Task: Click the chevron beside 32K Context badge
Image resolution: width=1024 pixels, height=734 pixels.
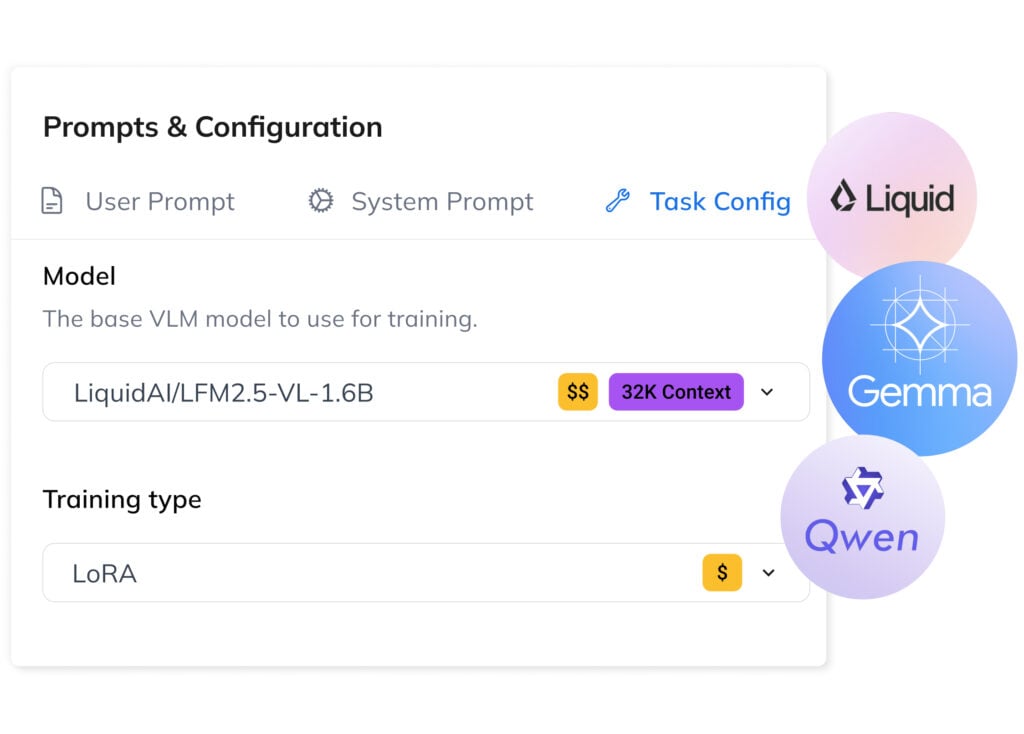Action: point(768,392)
